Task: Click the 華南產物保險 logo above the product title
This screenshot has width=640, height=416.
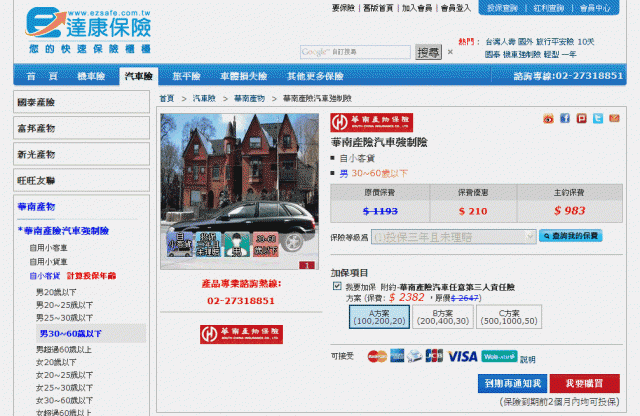Action: point(371,122)
